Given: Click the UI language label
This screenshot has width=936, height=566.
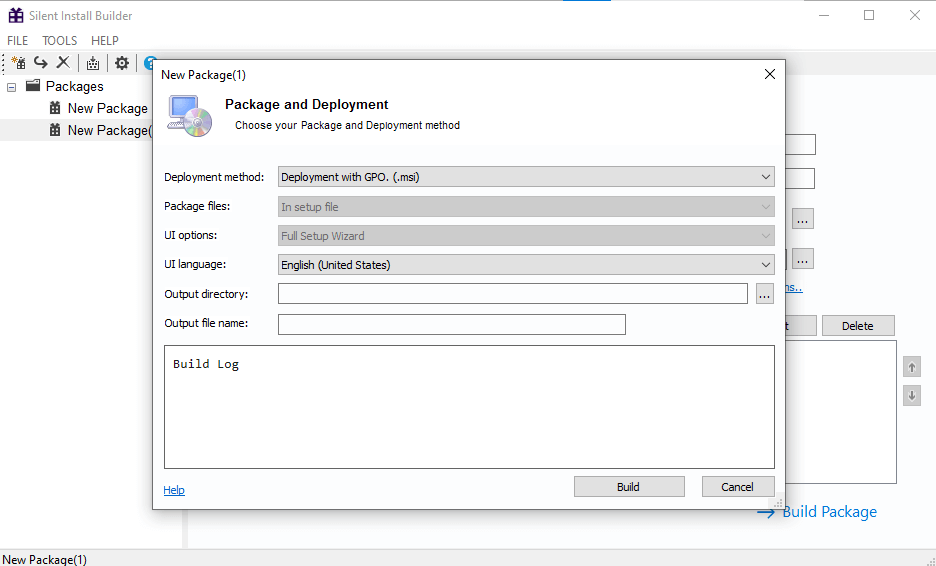Looking at the screenshot, I should tap(195, 264).
